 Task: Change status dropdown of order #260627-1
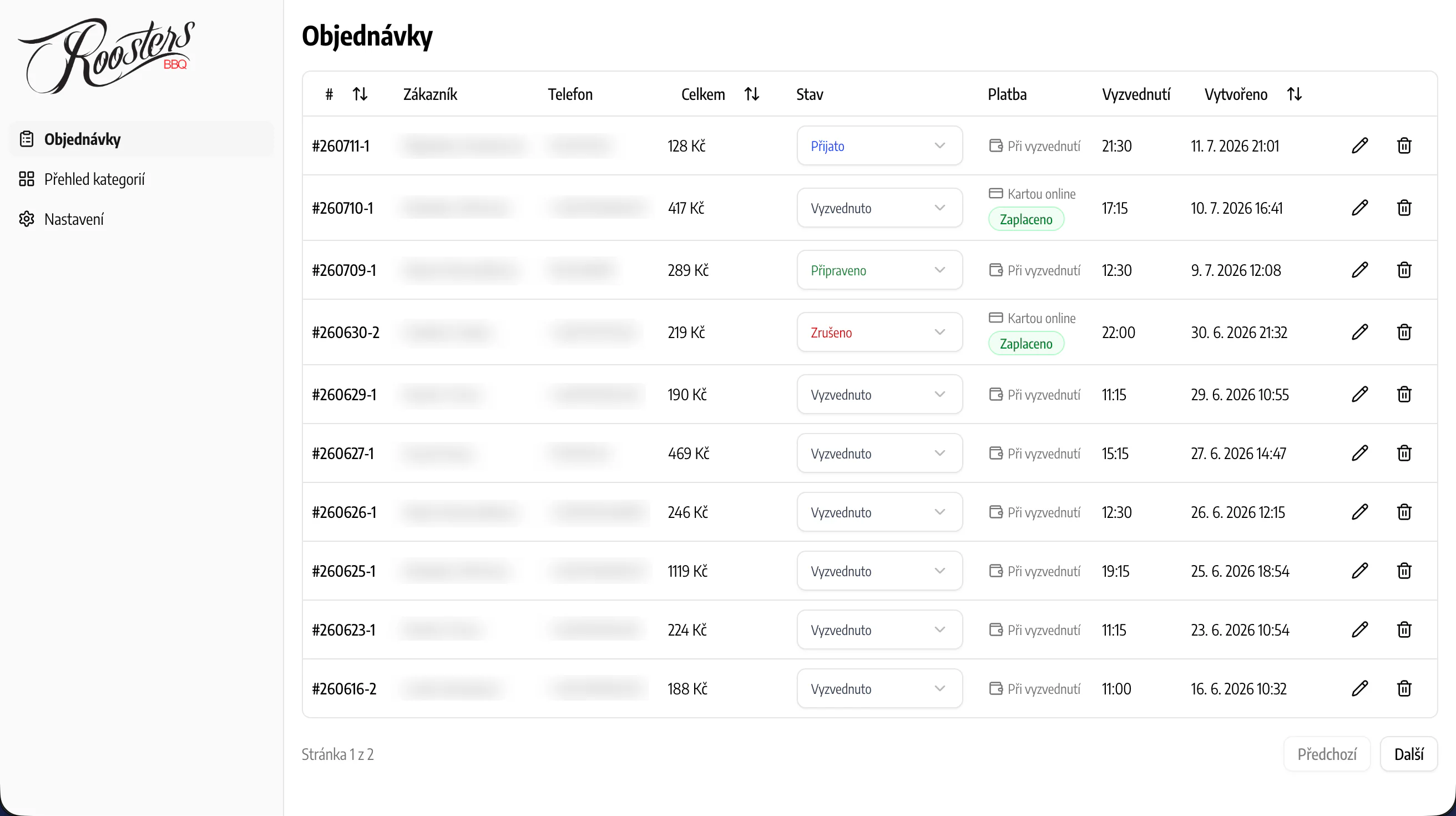(x=879, y=453)
